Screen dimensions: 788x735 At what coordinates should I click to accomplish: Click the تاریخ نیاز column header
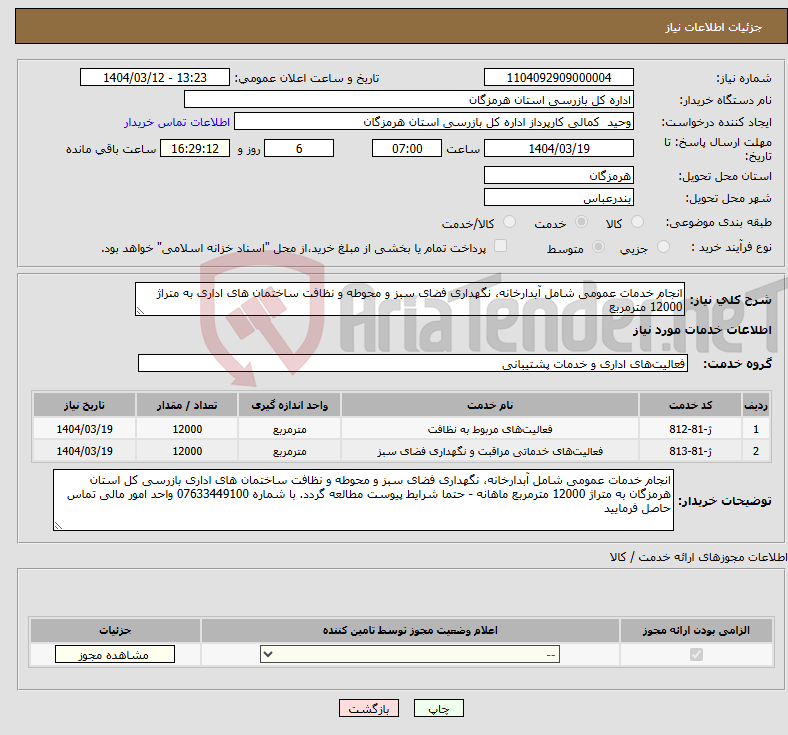click(84, 405)
